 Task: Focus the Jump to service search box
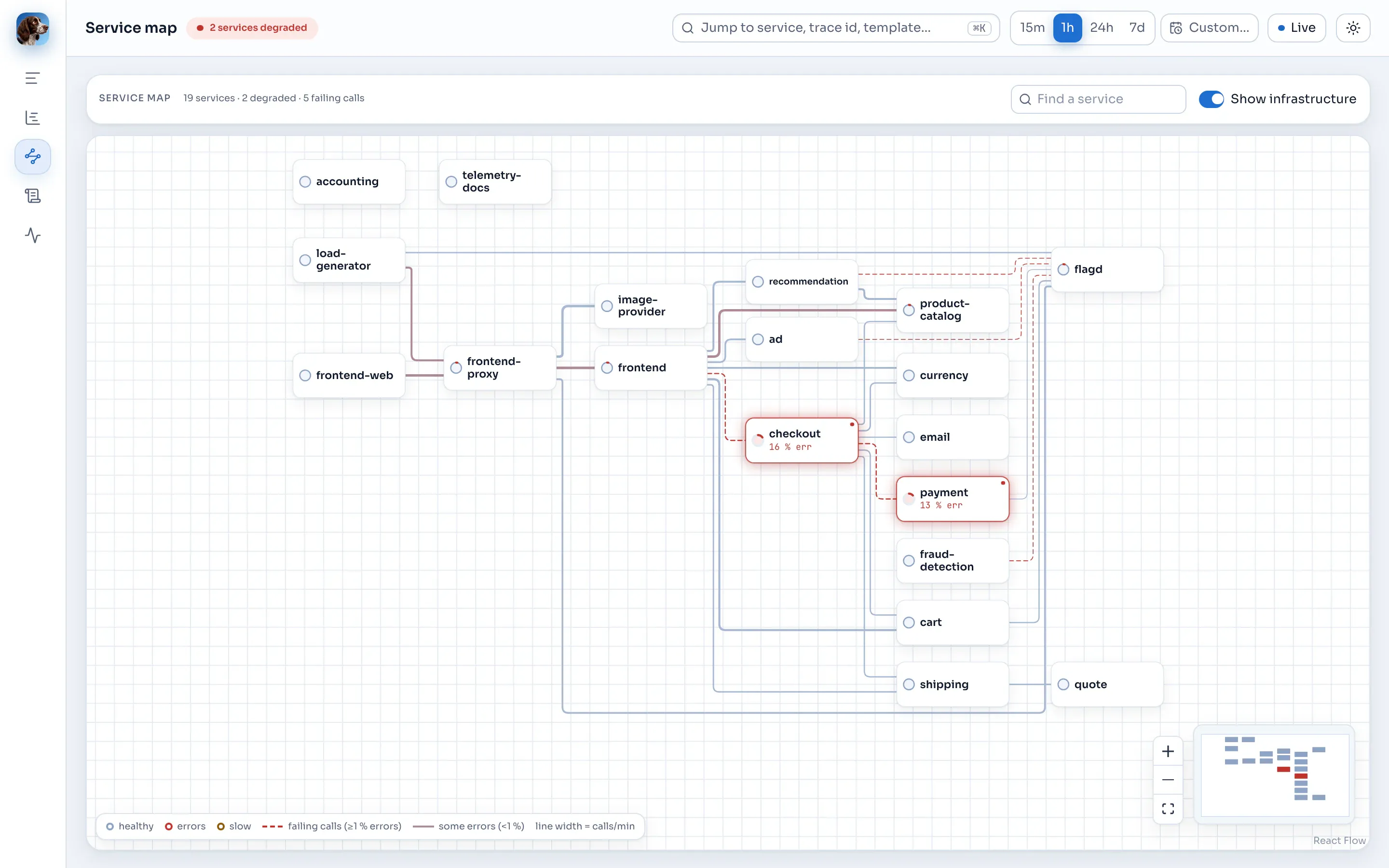coord(835,27)
